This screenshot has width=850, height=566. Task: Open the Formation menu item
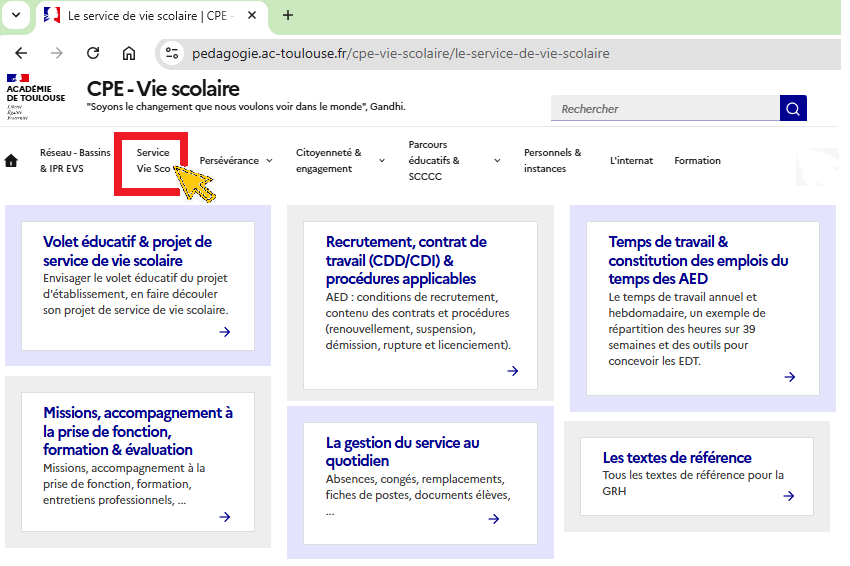click(x=697, y=161)
